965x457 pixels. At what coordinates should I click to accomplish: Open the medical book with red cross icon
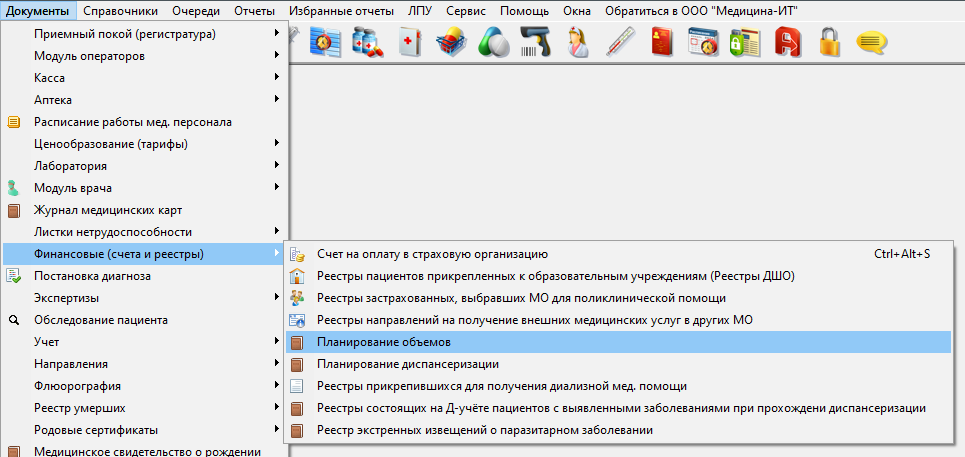409,43
